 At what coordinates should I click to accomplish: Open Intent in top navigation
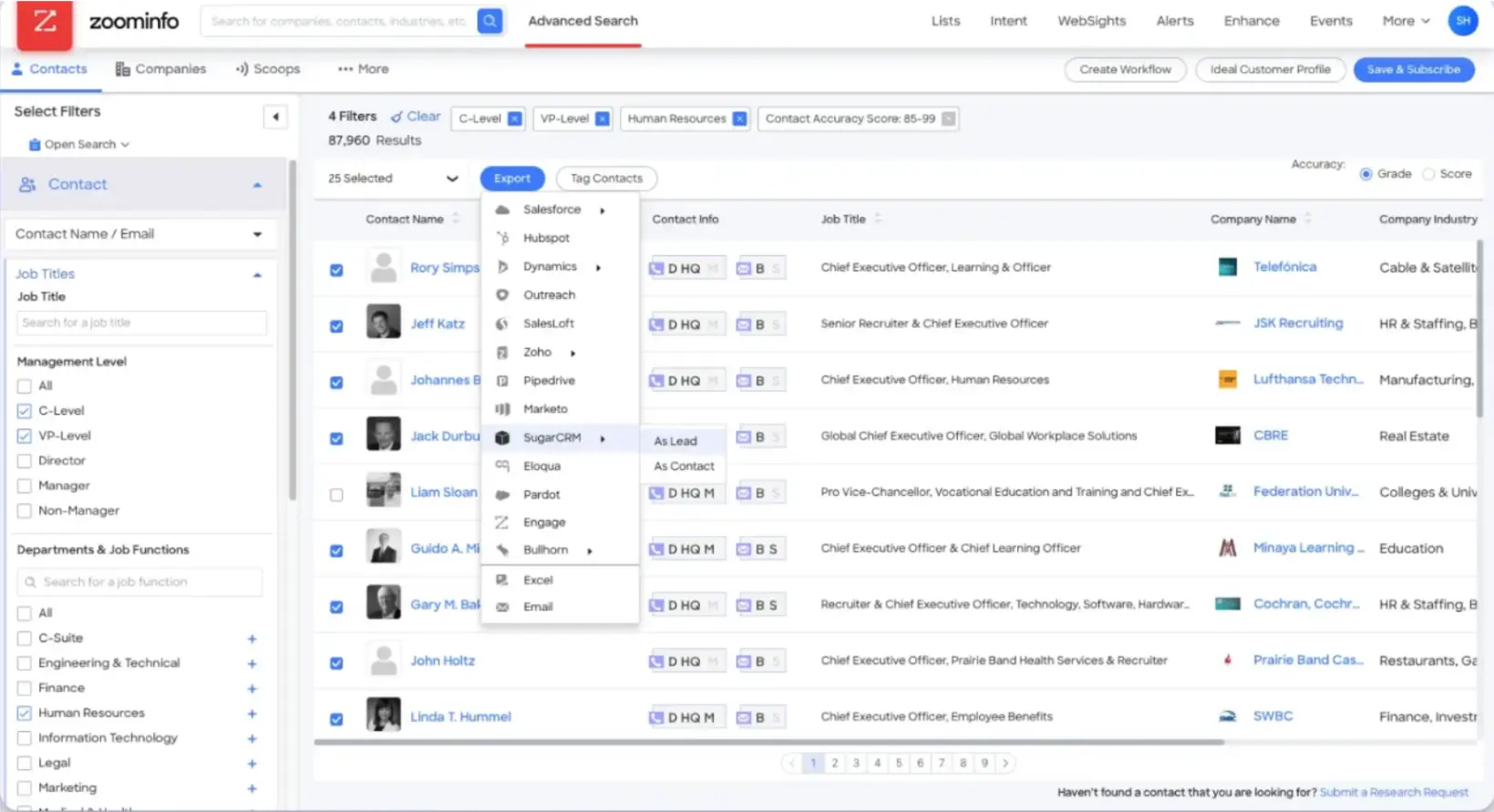point(1008,20)
